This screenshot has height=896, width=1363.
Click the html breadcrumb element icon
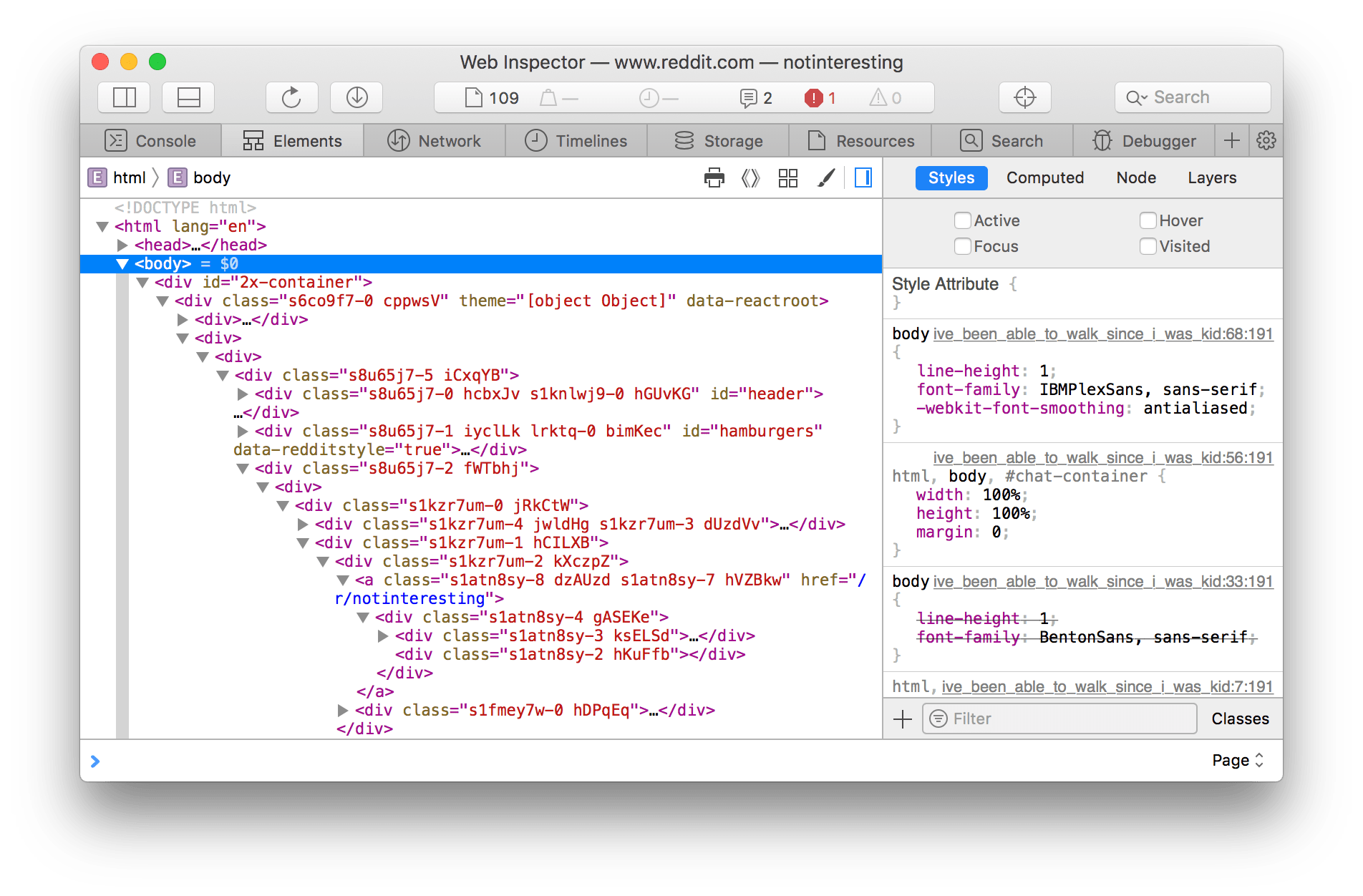tap(97, 177)
